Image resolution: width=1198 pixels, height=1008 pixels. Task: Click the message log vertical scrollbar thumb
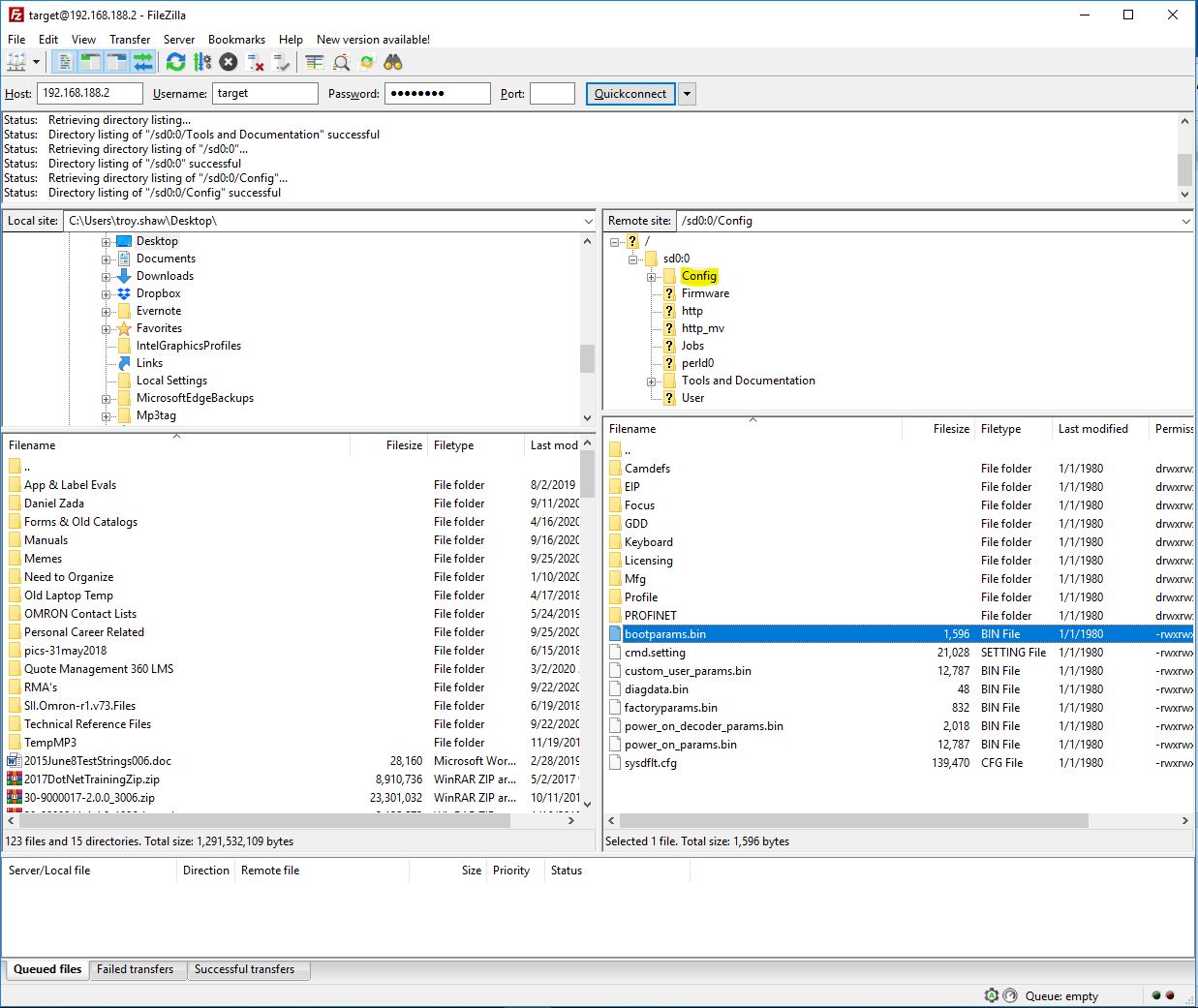(x=1184, y=168)
